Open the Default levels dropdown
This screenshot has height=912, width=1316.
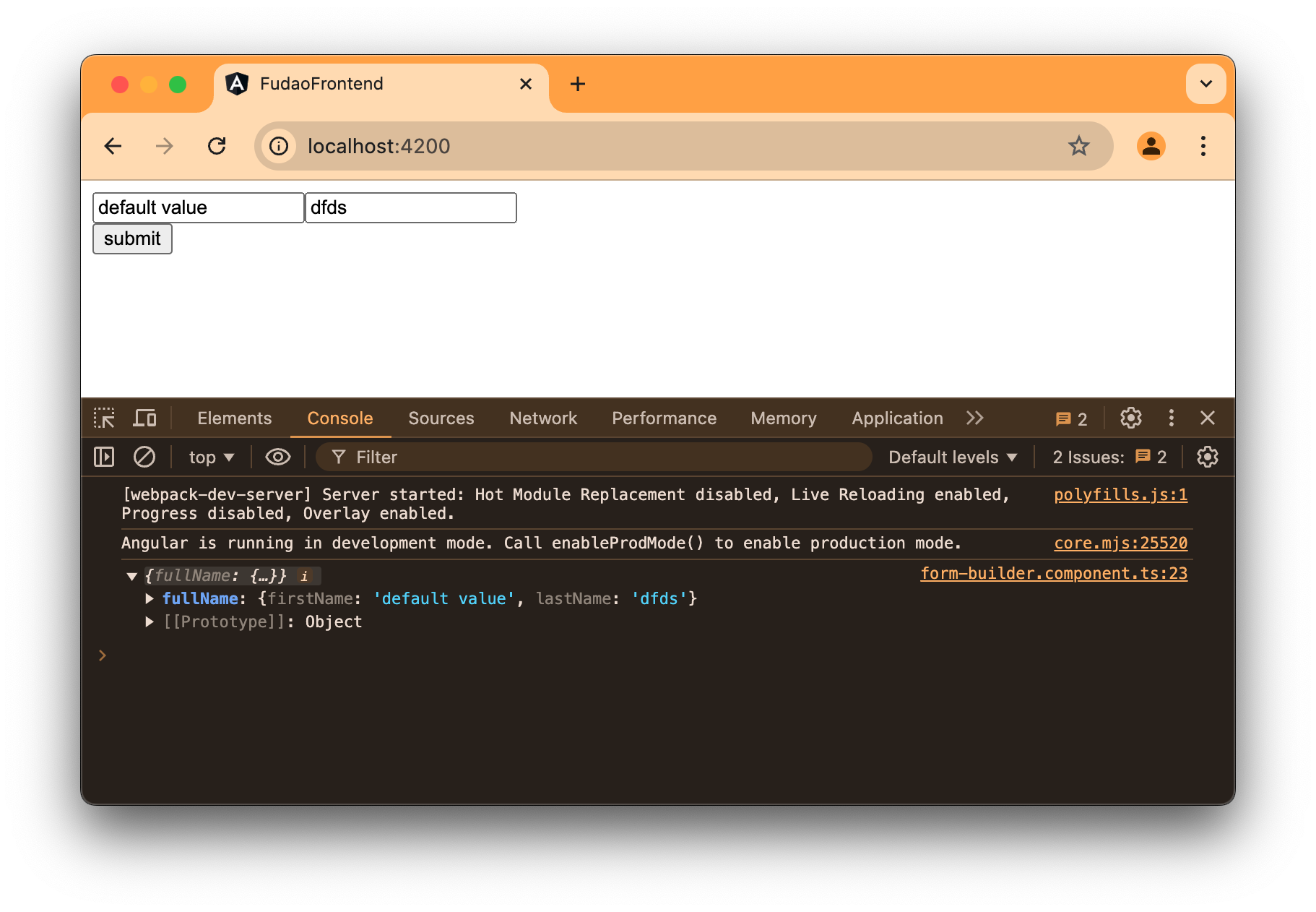click(952, 457)
